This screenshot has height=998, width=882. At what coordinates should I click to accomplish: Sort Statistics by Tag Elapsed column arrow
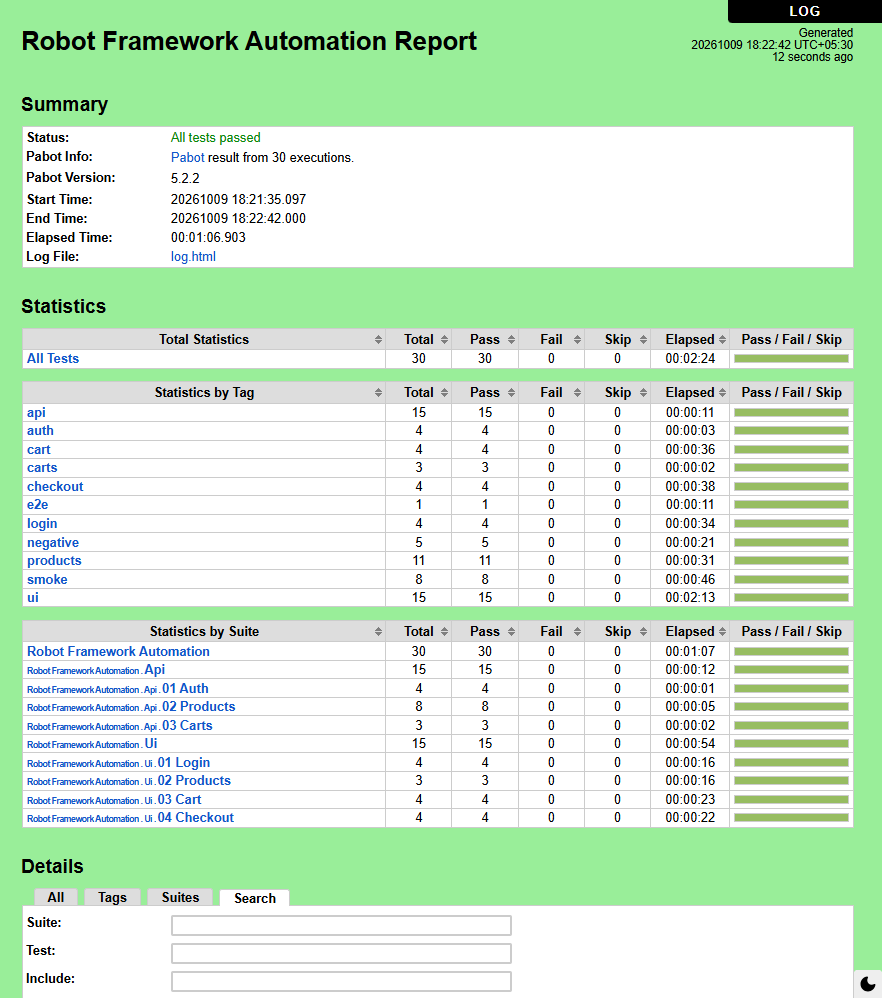[722, 393]
